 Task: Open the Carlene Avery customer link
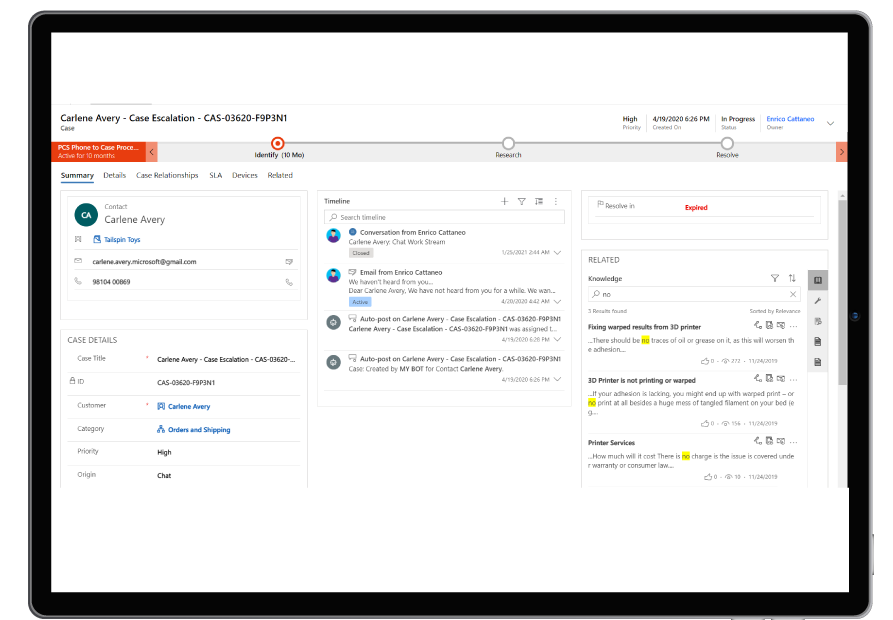click(x=189, y=407)
